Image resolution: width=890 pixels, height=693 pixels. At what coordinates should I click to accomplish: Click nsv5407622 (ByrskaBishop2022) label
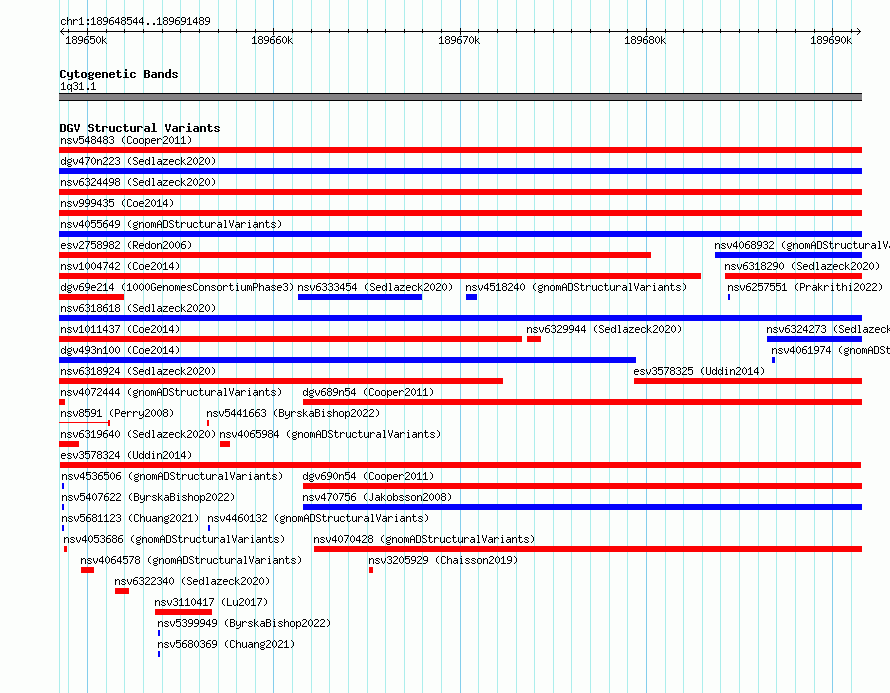(148, 497)
